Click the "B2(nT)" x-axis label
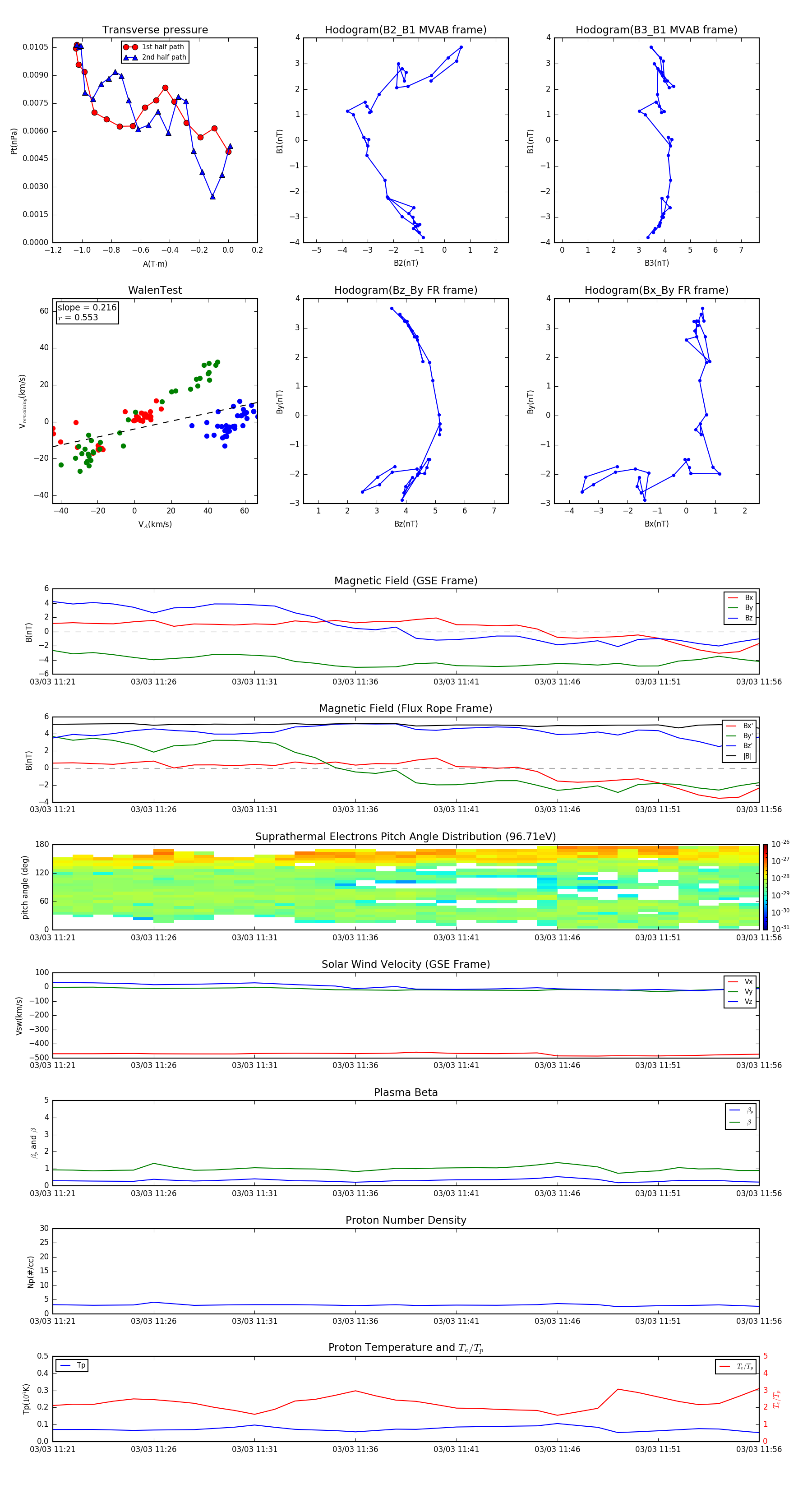 pyautogui.click(x=406, y=263)
